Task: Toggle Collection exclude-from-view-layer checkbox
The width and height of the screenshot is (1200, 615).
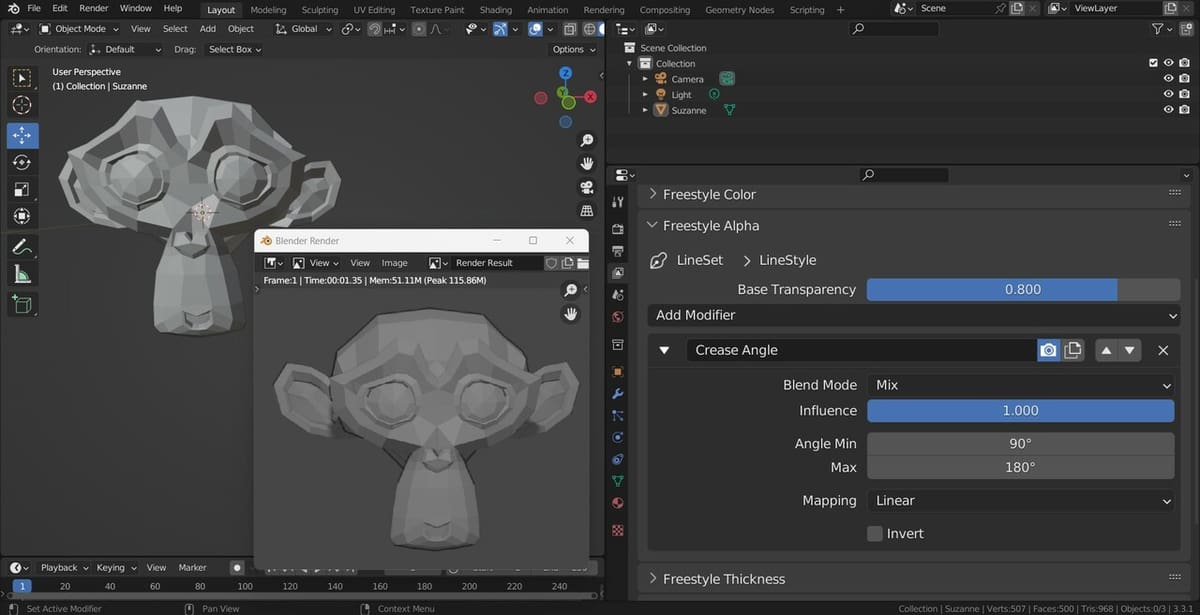Action: (x=1153, y=63)
